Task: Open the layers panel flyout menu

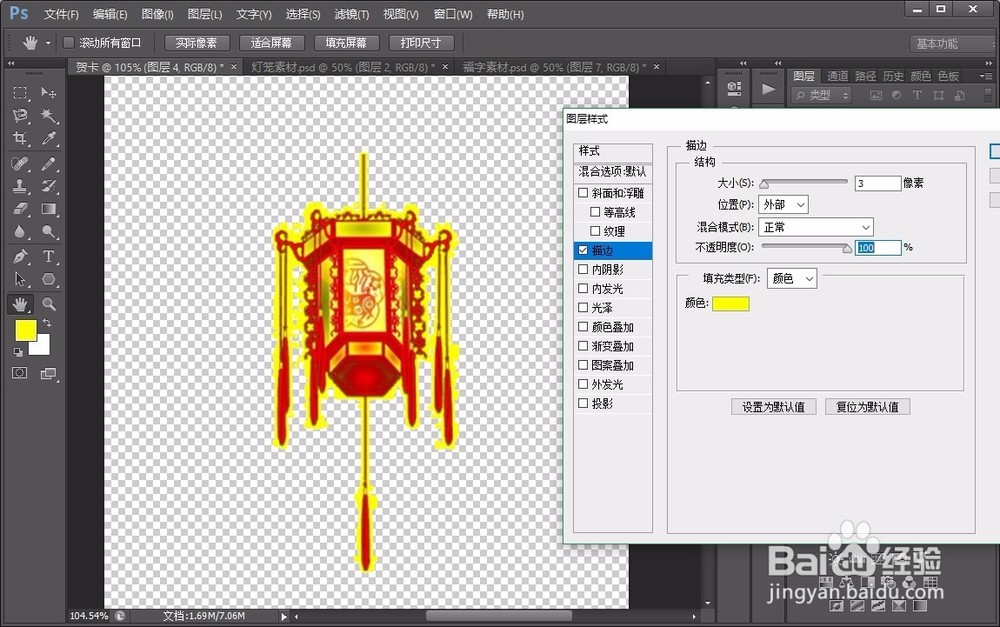Action: pyautogui.click(x=985, y=76)
